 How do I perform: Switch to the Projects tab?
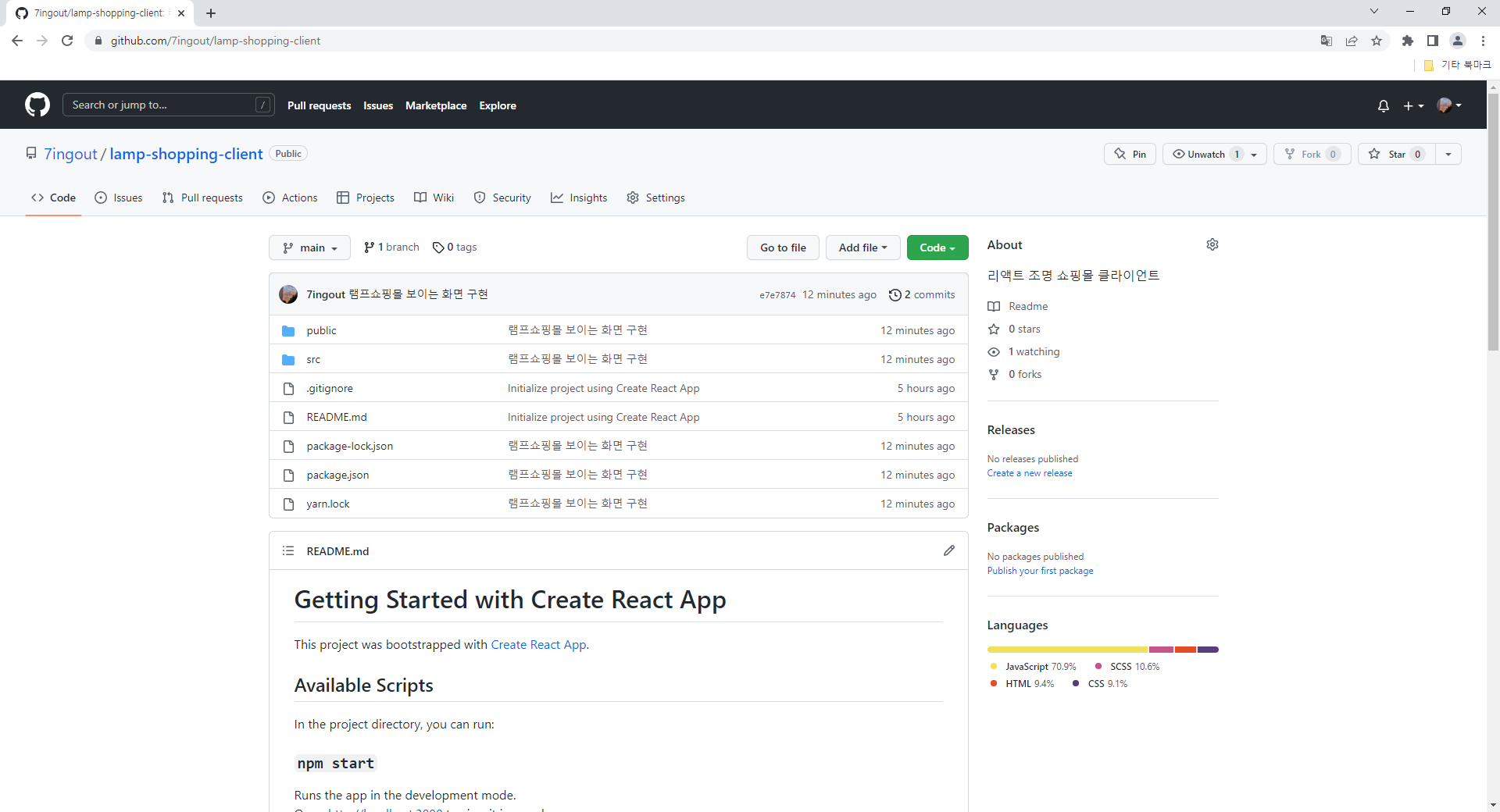click(365, 198)
